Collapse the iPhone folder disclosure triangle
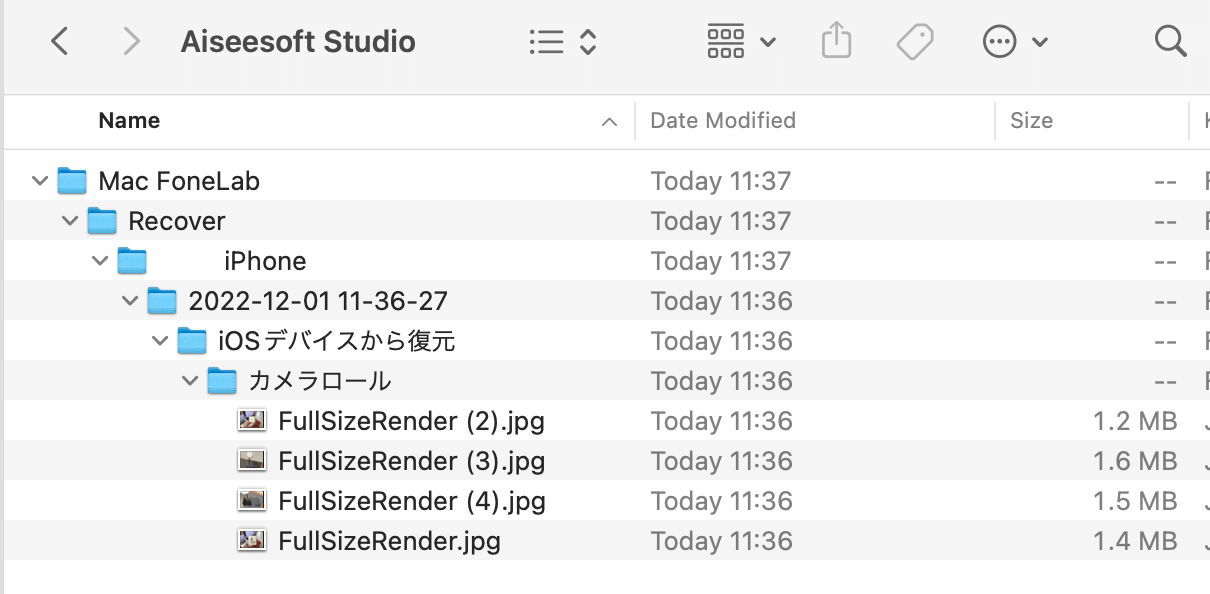The width and height of the screenshot is (1210, 594). [100, 261]
